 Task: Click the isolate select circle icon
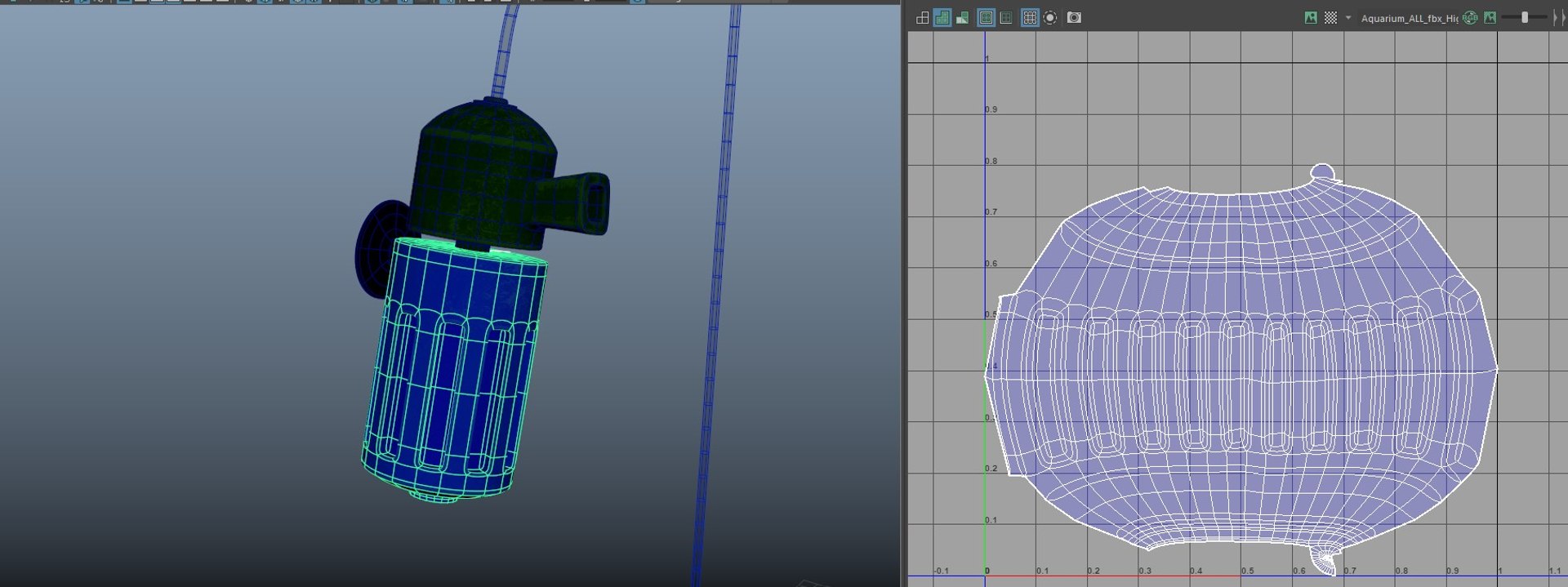point(1050,17)
